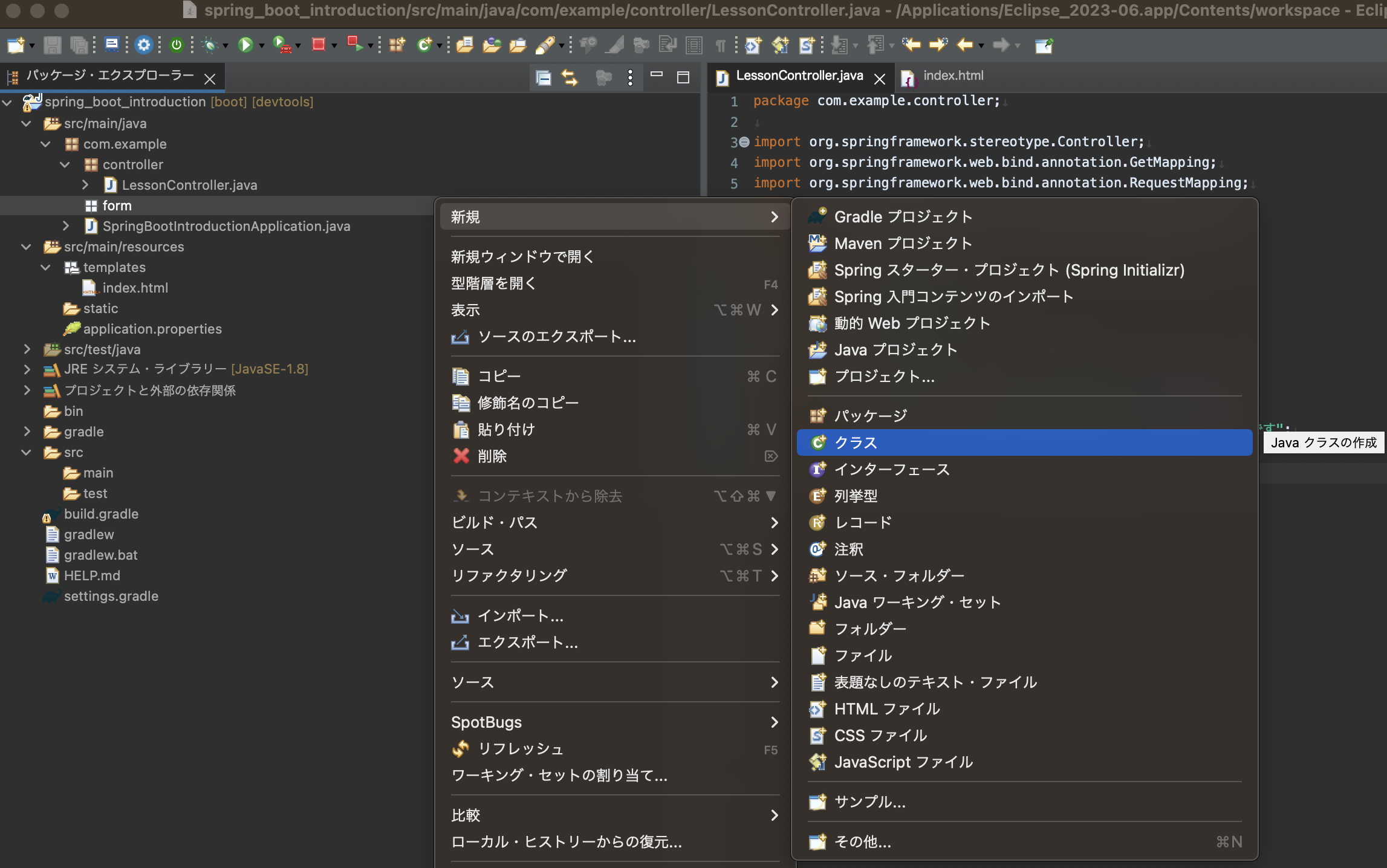This screenshot has width=1387, height=868.
Task: Create a new Java class from the toolbar
Action: pos(425,45)
